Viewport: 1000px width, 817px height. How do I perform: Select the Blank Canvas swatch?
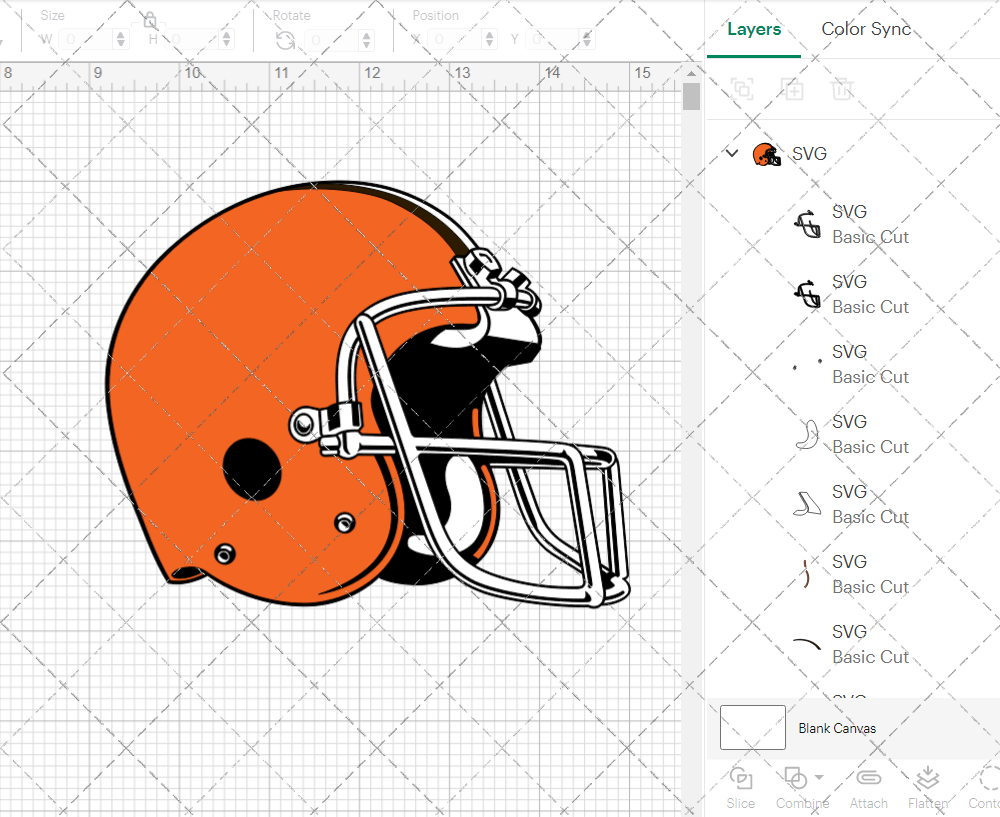point(753,727)
